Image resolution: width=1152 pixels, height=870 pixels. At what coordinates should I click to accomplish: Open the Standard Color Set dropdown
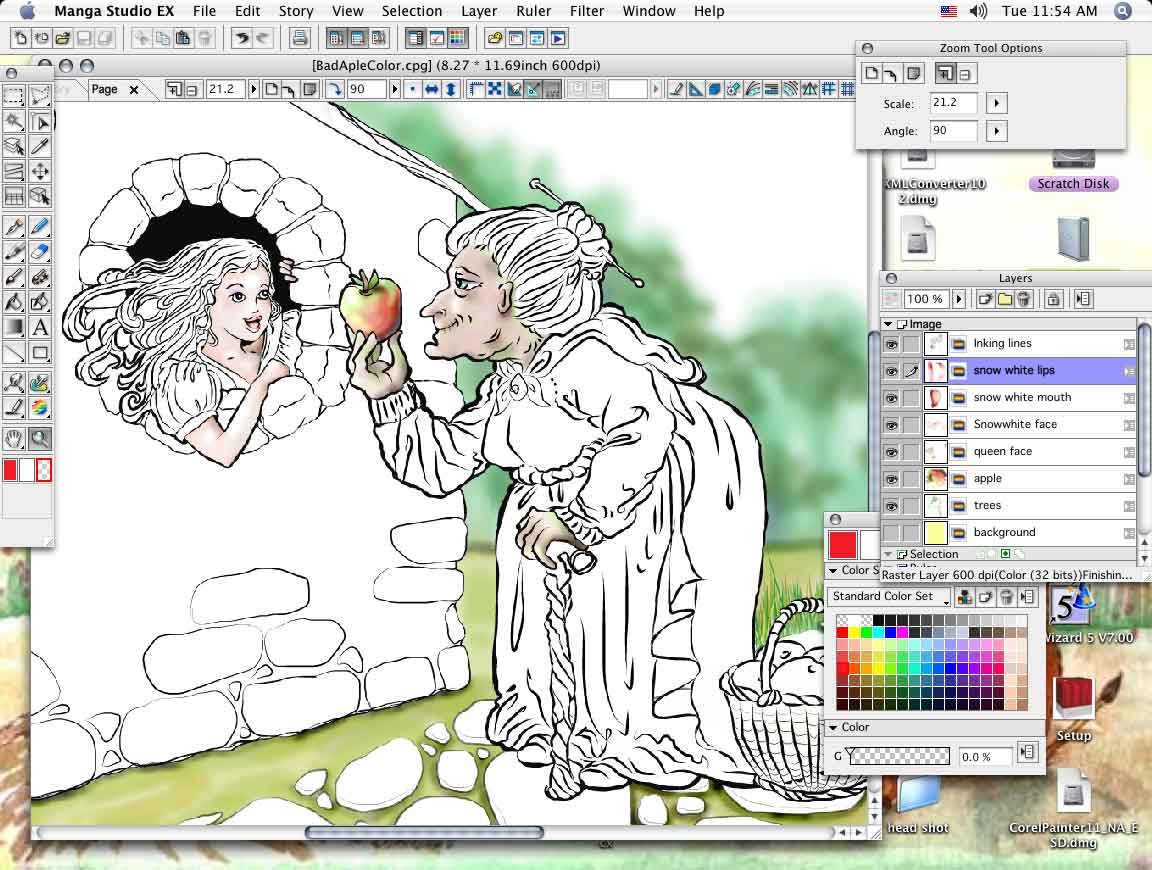(888, 597)
